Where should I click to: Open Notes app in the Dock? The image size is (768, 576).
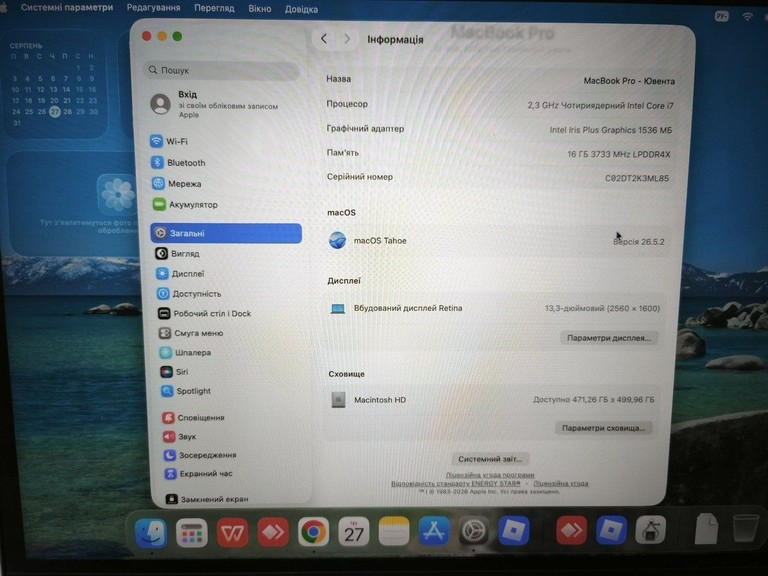tap(394, 531)
